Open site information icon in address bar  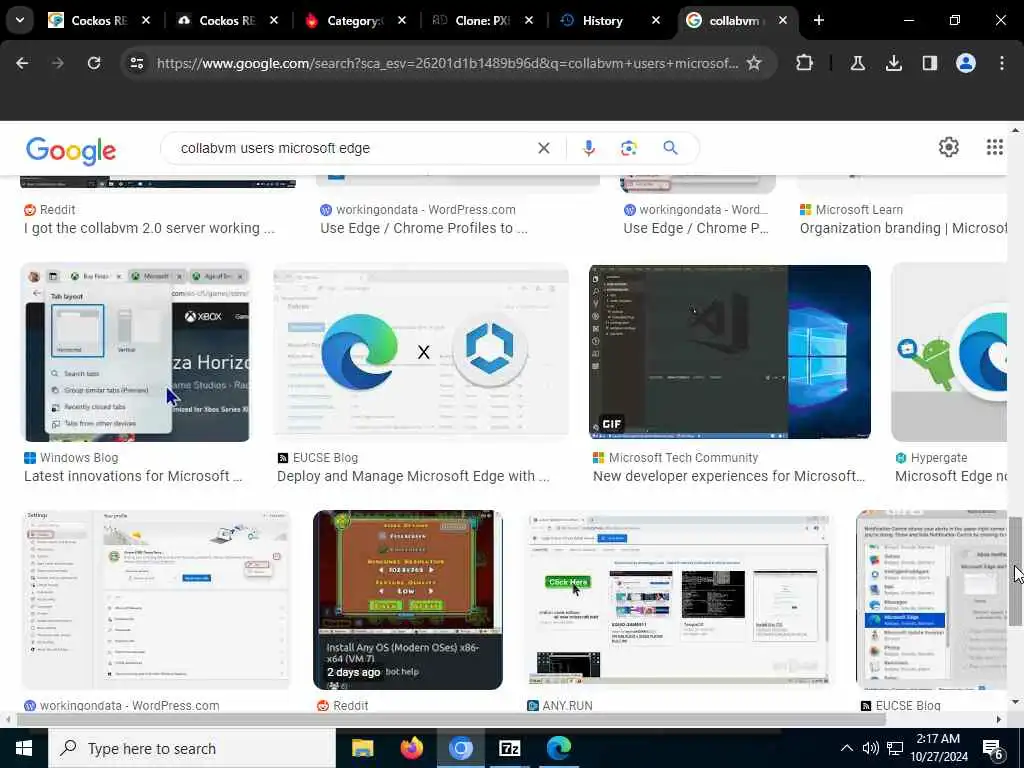(x=137, y=63)
